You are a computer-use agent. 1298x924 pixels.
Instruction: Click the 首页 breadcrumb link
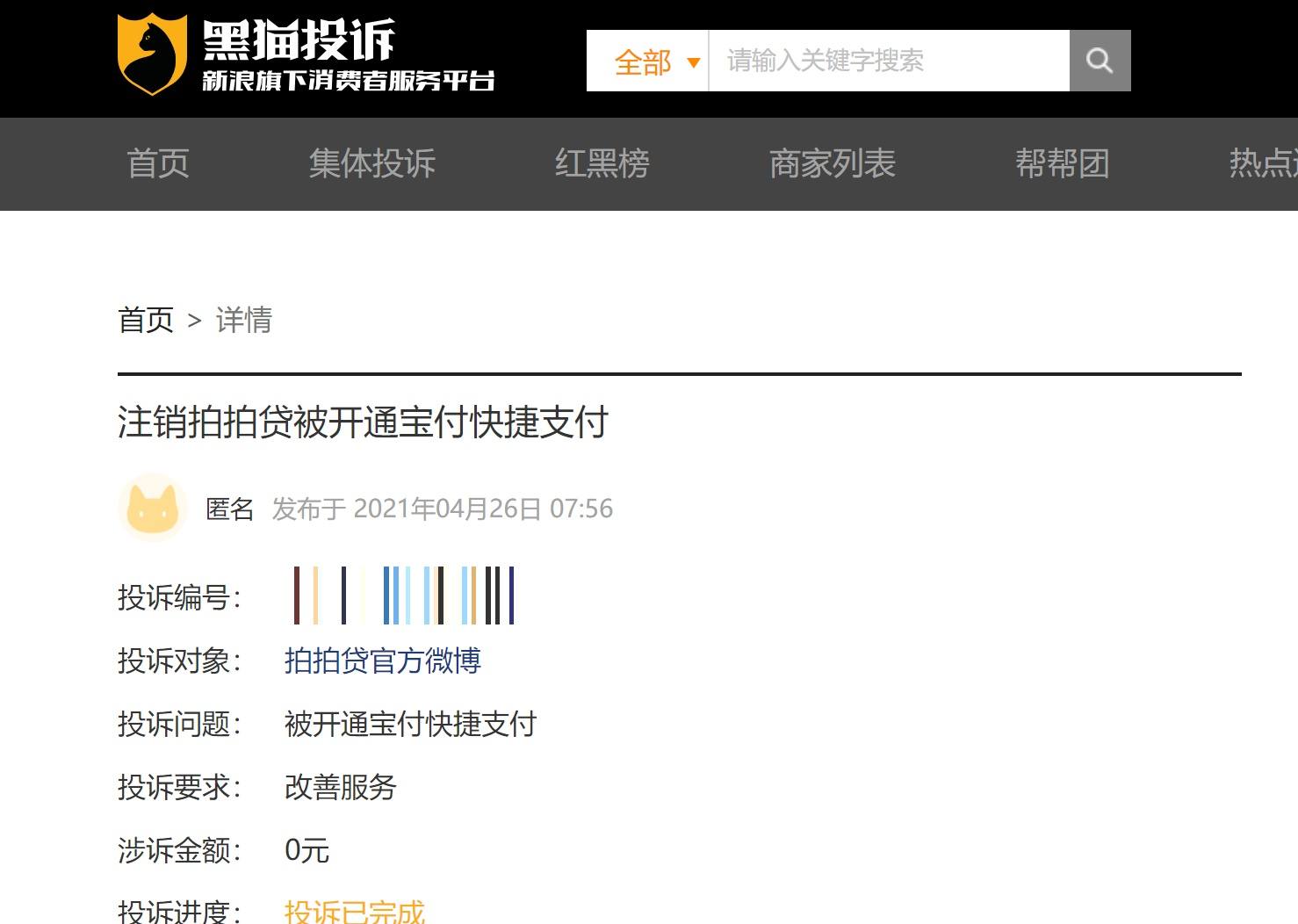146,320
